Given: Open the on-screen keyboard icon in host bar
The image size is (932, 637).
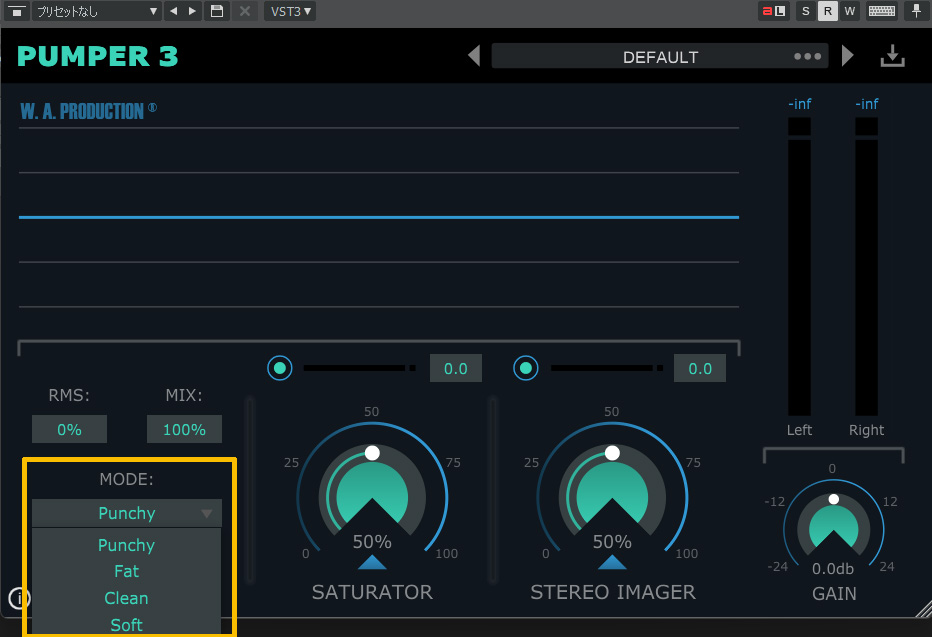Looking at the screenshot, I should tap(881, 11).
